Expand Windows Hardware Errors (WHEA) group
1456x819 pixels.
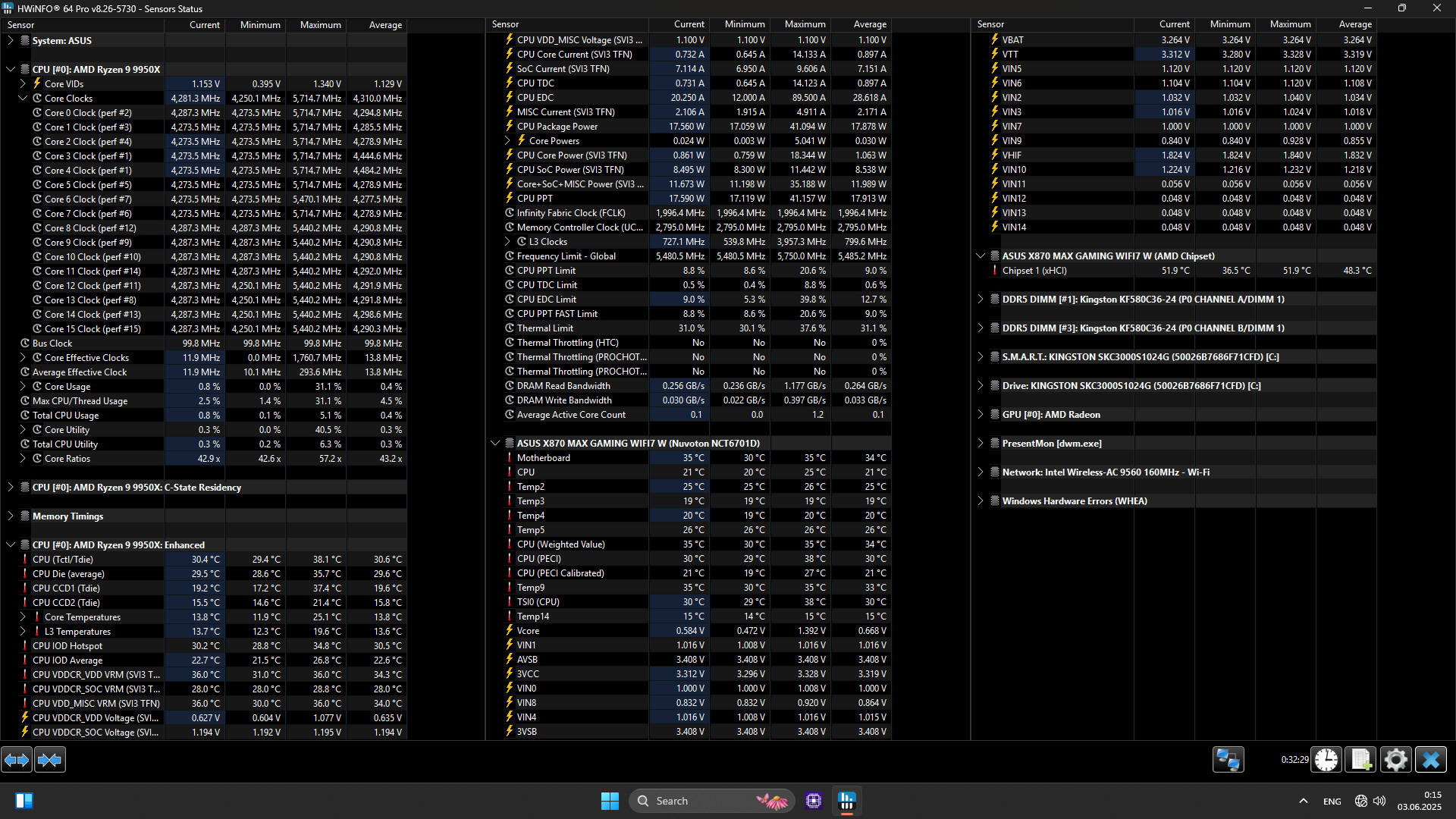click(981, 501)
